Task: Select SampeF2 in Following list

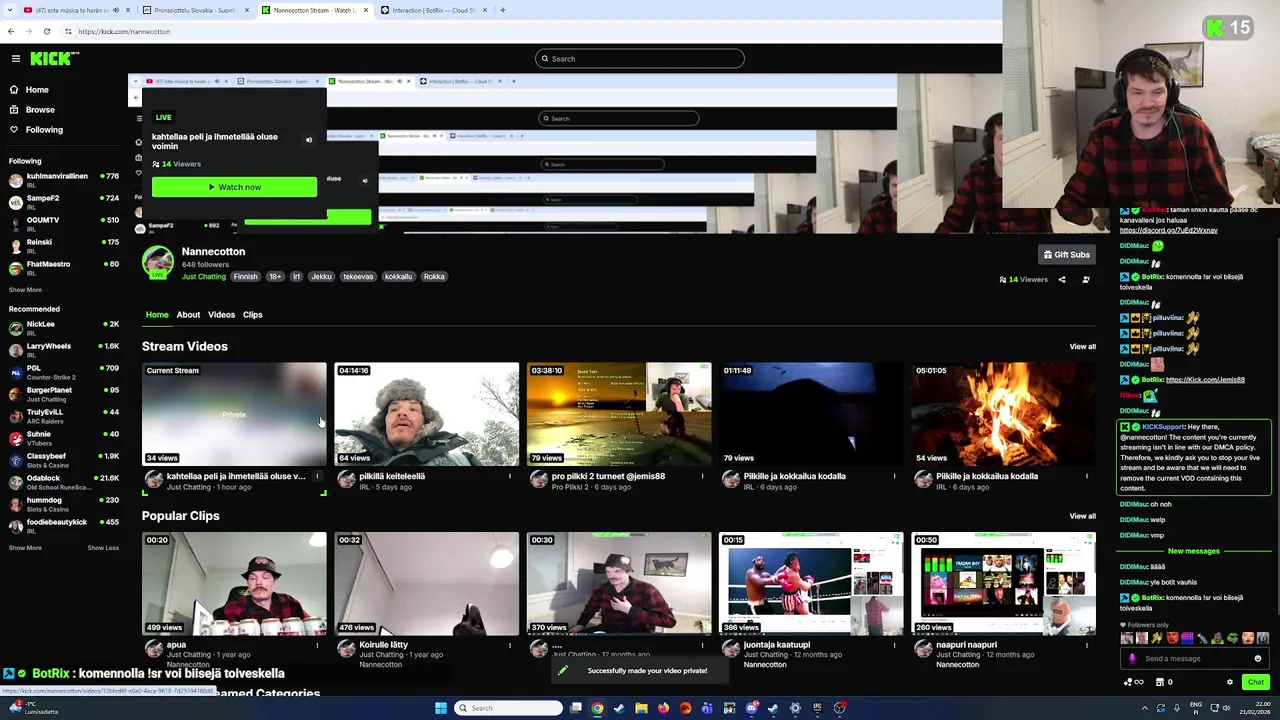Action: 63,202
